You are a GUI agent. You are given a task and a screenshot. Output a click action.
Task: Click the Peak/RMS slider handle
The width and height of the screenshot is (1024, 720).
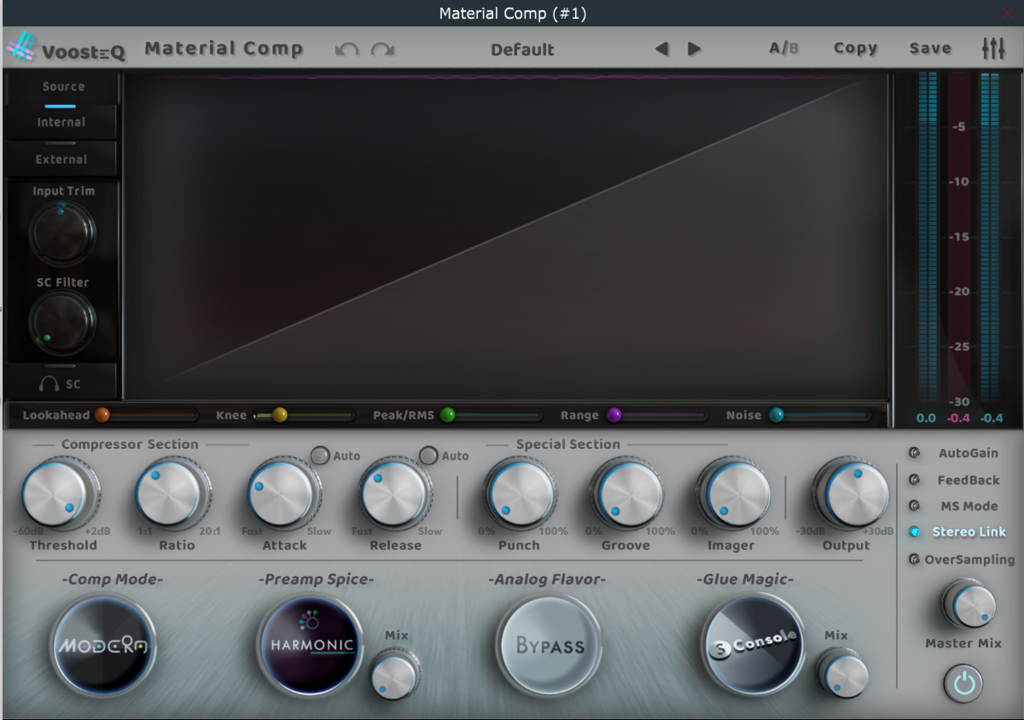pos(447,415)
